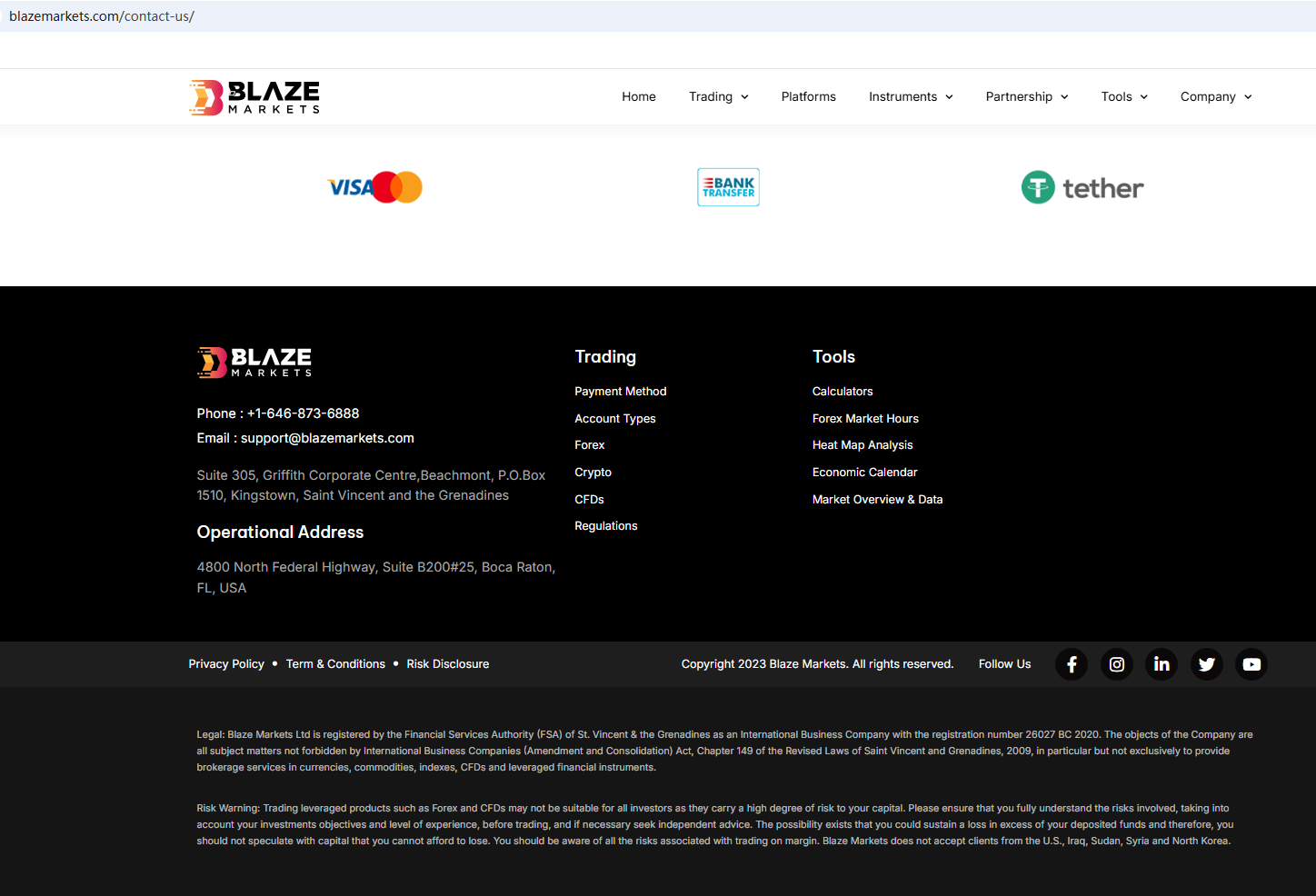Open the Company dropdown in navigation
The image size is (1316, 896).
[1215, 97]
